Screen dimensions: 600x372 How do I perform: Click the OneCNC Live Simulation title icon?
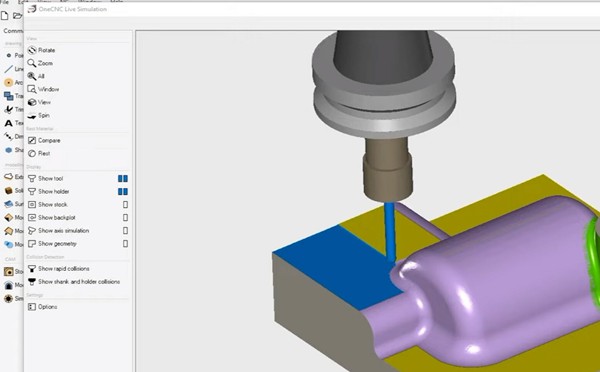[x=32, y=9]
